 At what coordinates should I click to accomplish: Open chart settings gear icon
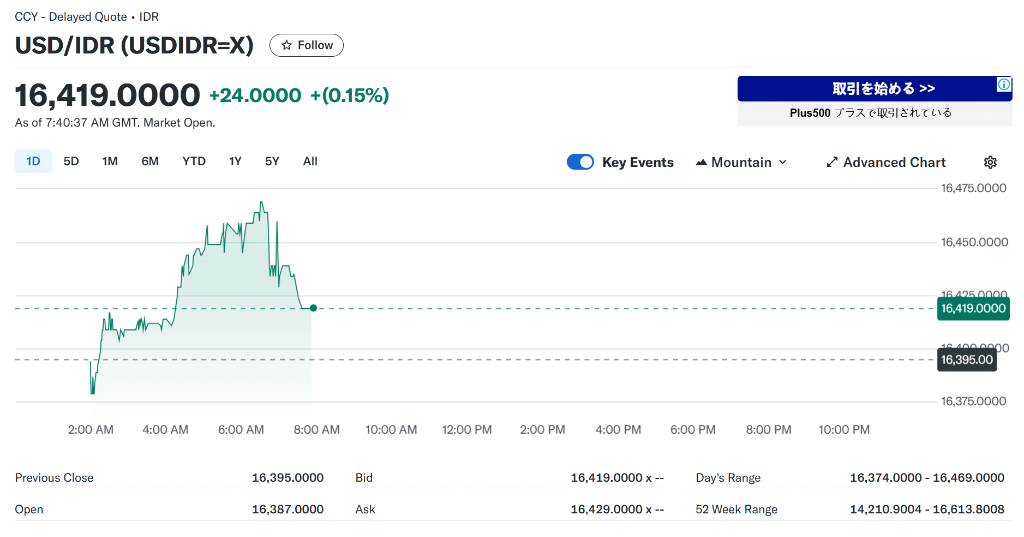990,162
